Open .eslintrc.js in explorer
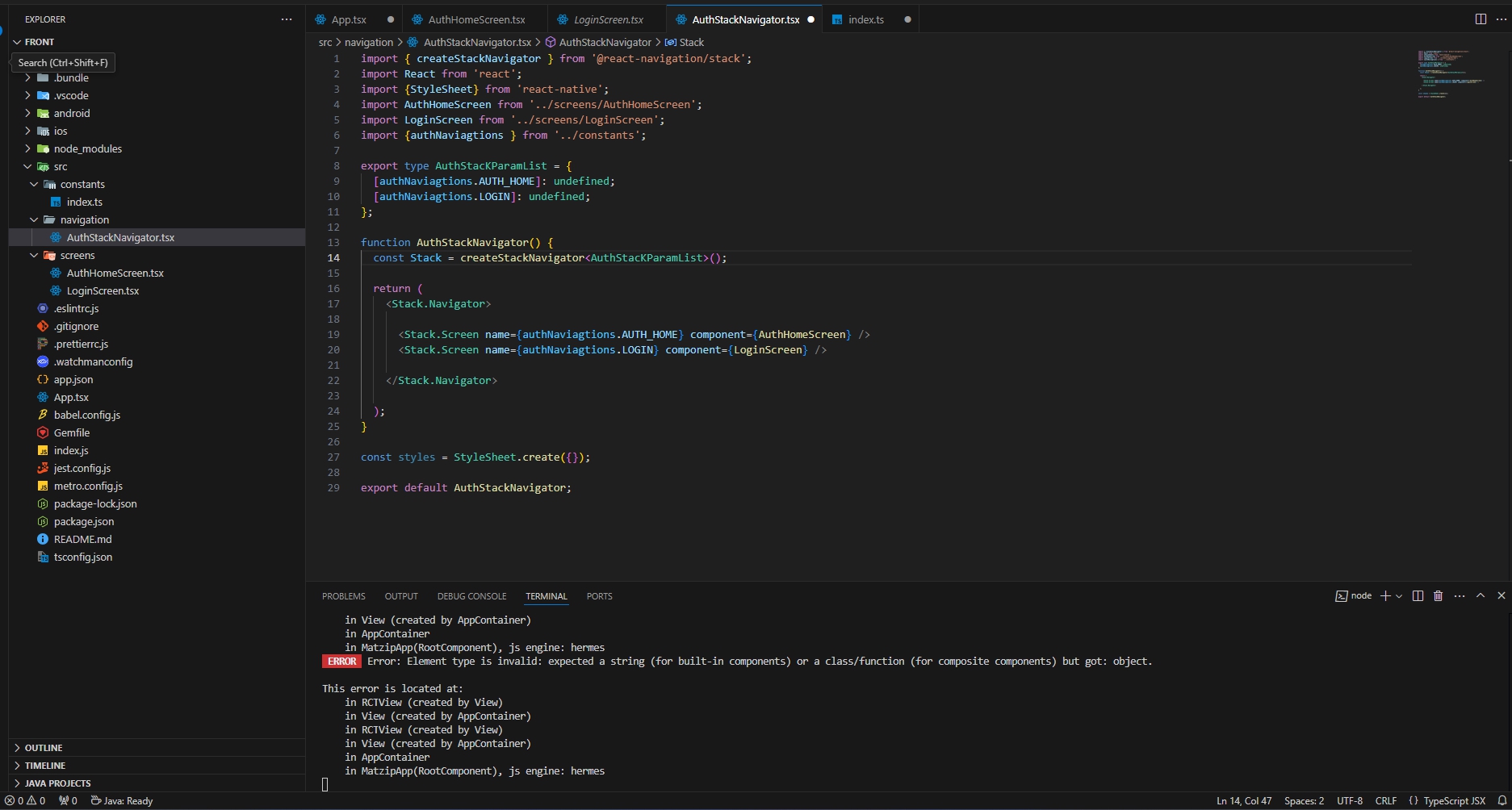 pos(76,308)
